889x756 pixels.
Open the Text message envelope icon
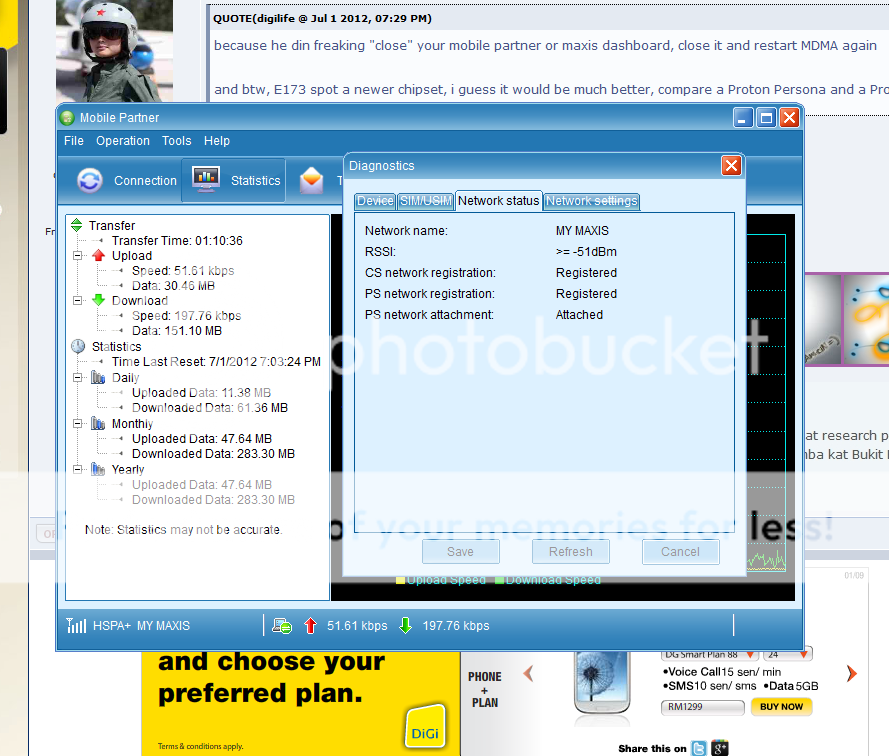(312, 181)
